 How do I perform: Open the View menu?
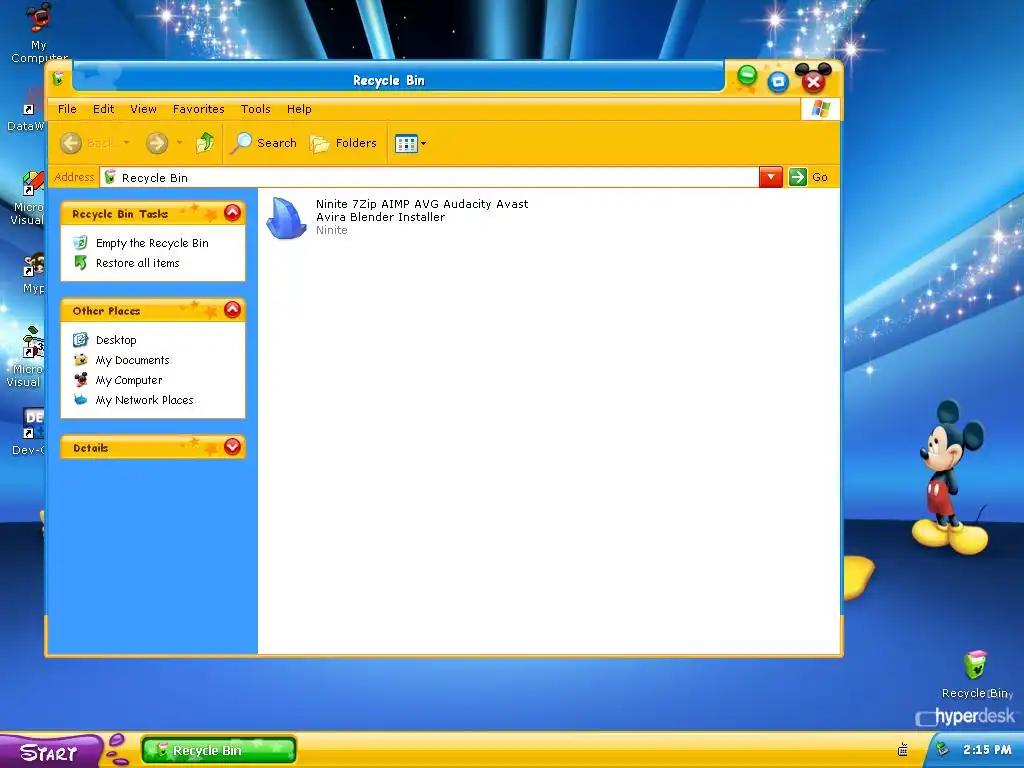pos(143,109)
